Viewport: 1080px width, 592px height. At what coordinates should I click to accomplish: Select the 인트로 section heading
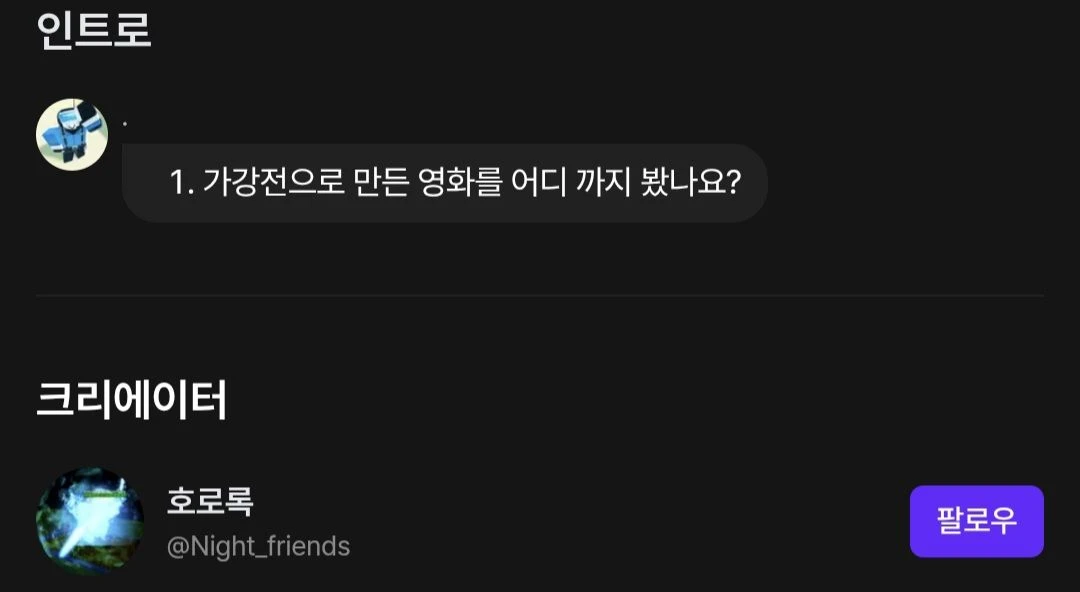tap(93, 29)
